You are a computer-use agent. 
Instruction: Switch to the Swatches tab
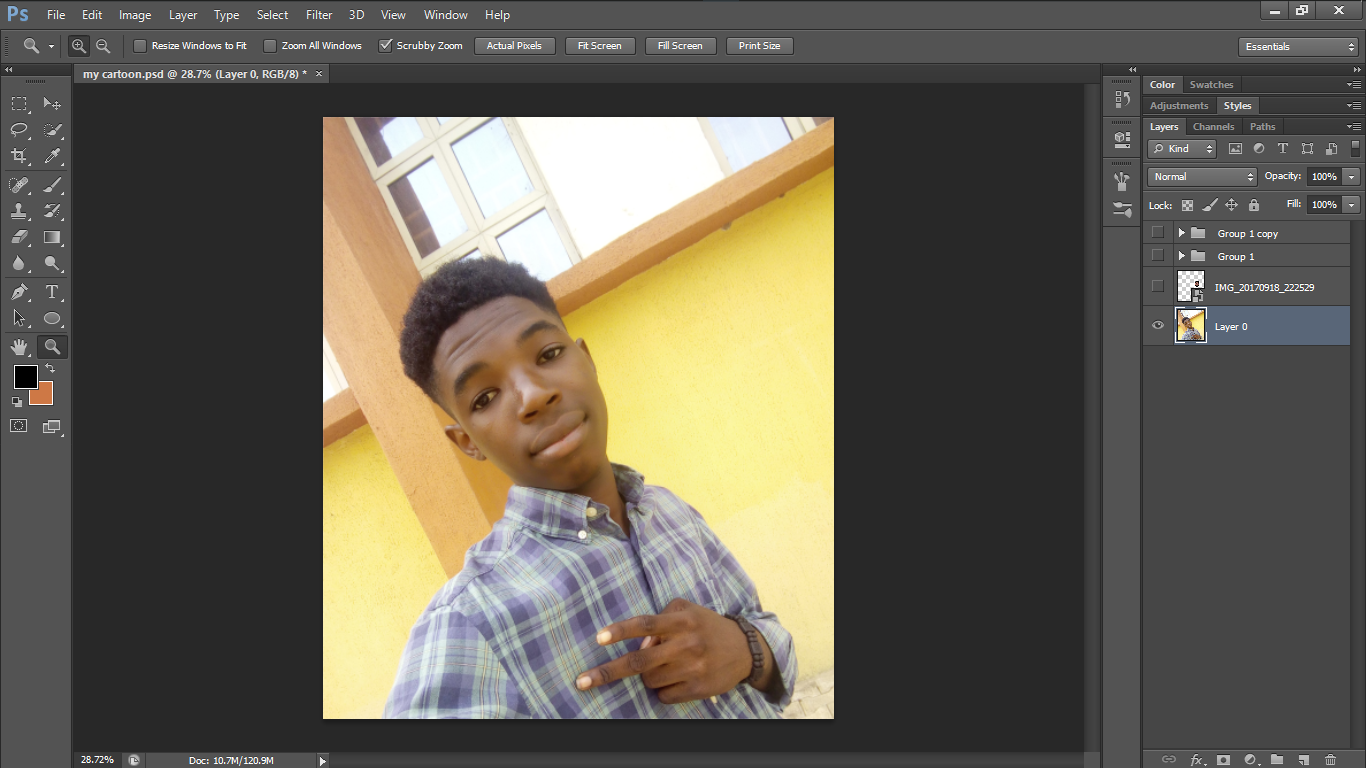(1211, 85)
